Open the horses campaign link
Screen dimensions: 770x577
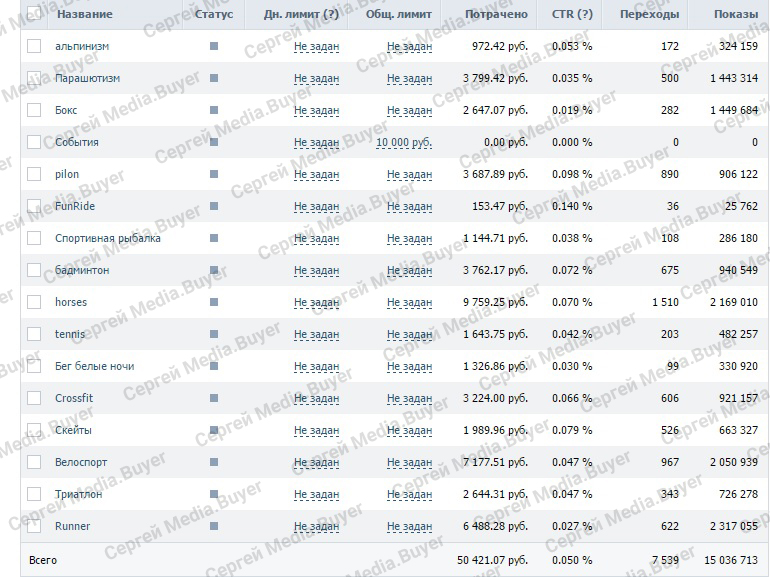71,302
